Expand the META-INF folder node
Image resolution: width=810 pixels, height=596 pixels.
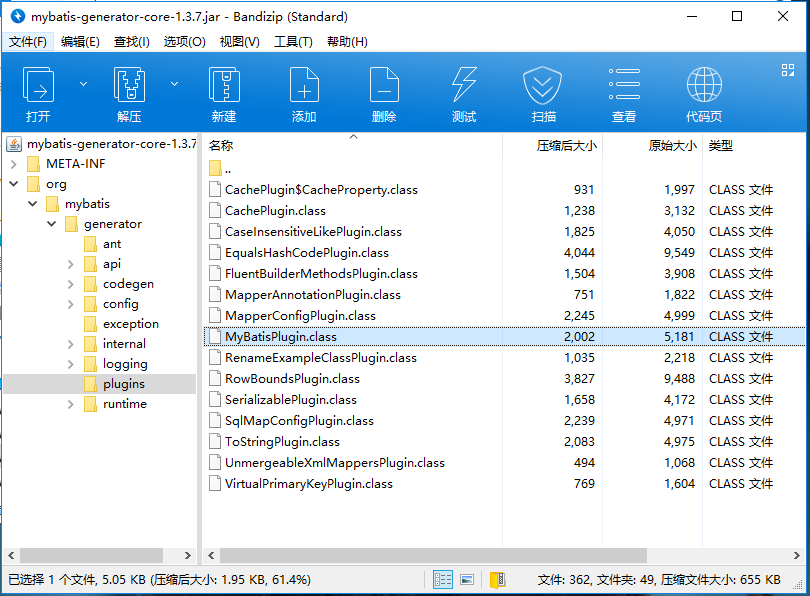pyautogui.click(x=14, y=164)
